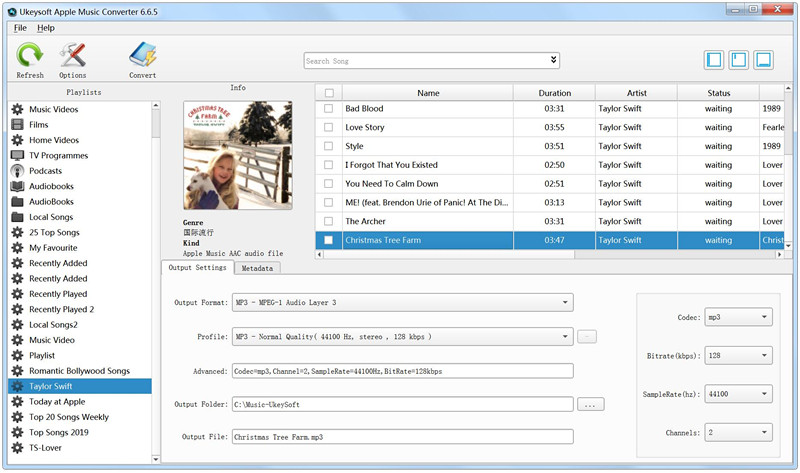Switch to the middle layout view icon
The width and height of the screenshot is (800, 473).
coord(738,60)
